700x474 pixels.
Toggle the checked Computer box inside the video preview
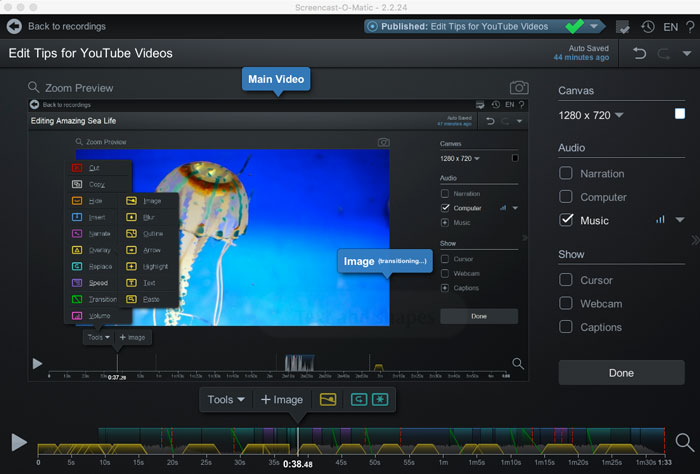click(445, 208)
